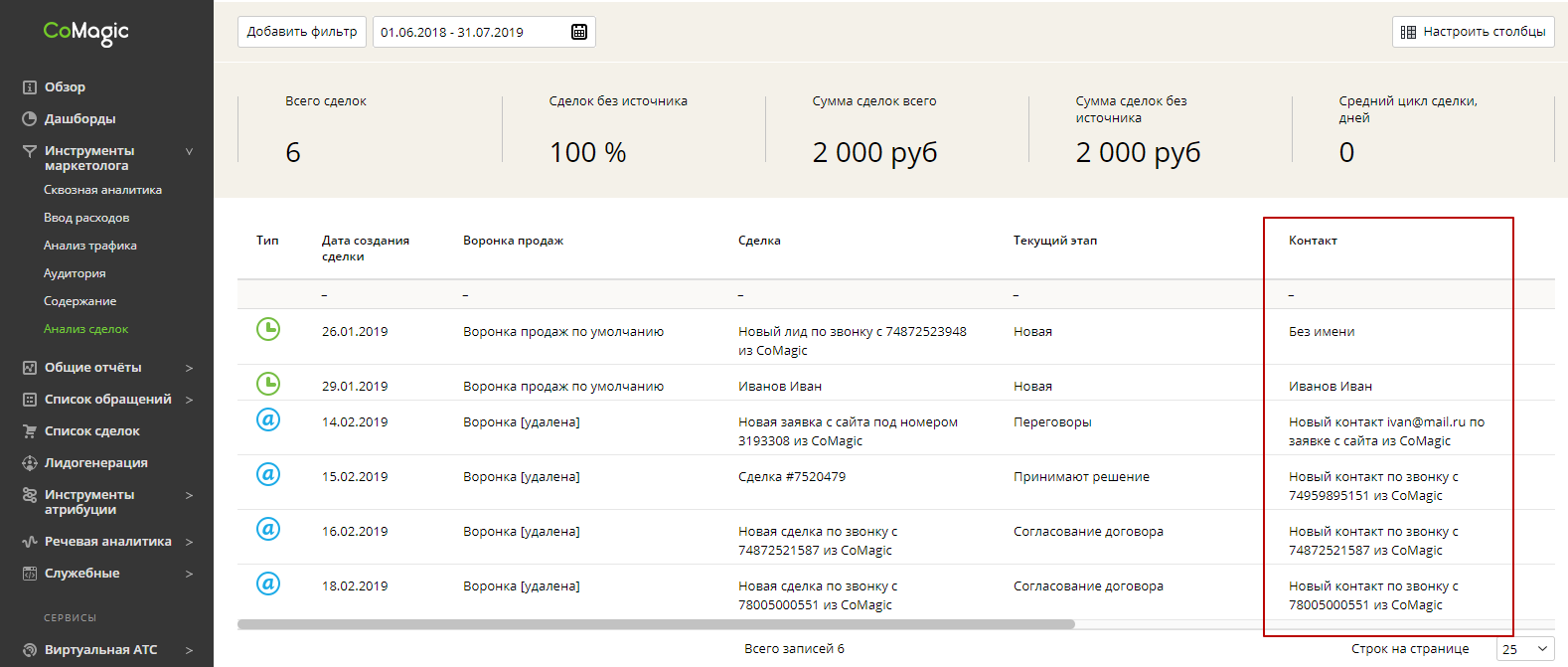Screen dimensions: 1568x667
Task: Click the @ icon for the 14.02.2019 deal
Action: [268, 419]
